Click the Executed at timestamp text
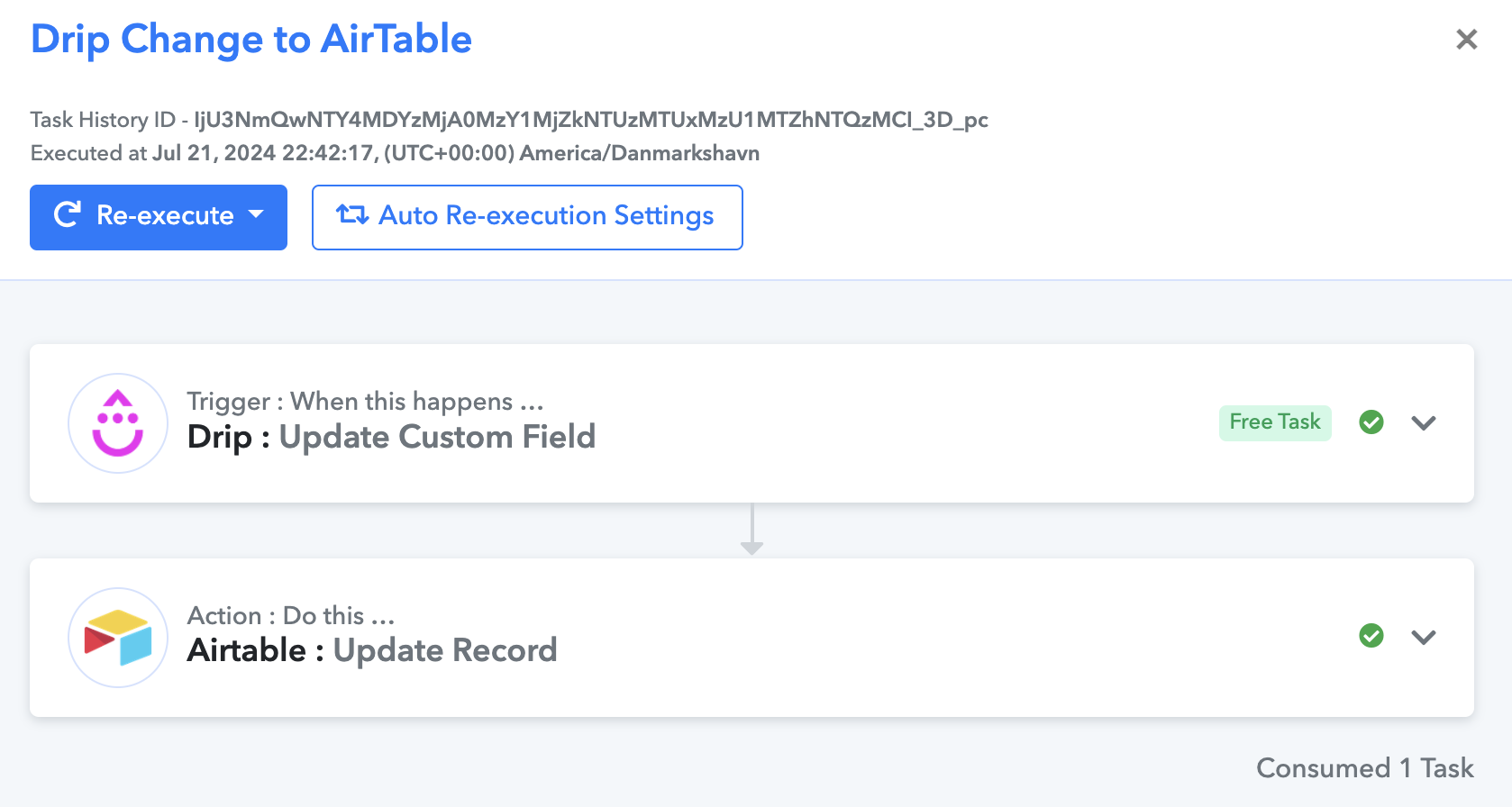Image resolution: width=1512 pixels, height=807 pixels. [x=395, y=153]
